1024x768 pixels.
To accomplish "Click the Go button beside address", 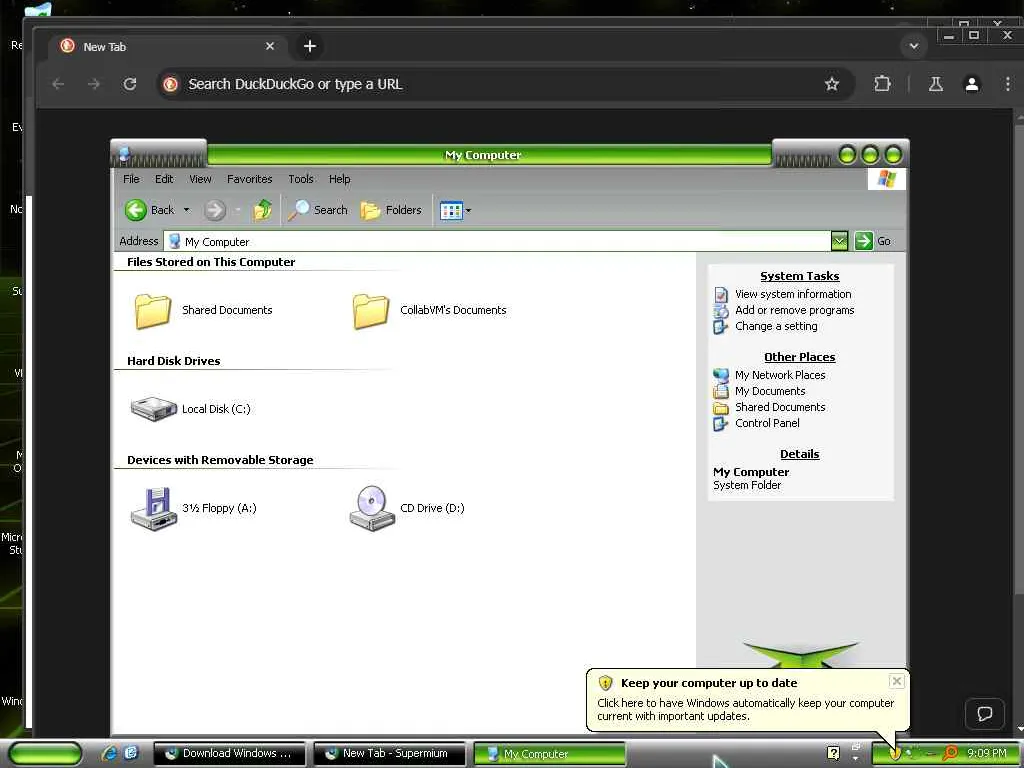I will pyautogui.click(x=872, y=241).
